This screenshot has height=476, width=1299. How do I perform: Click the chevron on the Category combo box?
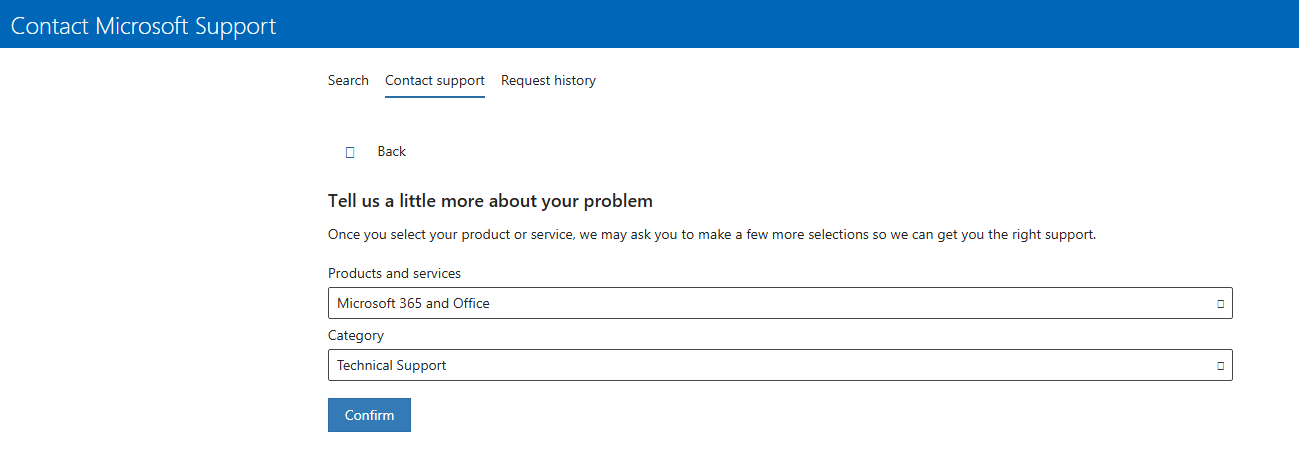pyautogui.click(x=1221, y=365)
